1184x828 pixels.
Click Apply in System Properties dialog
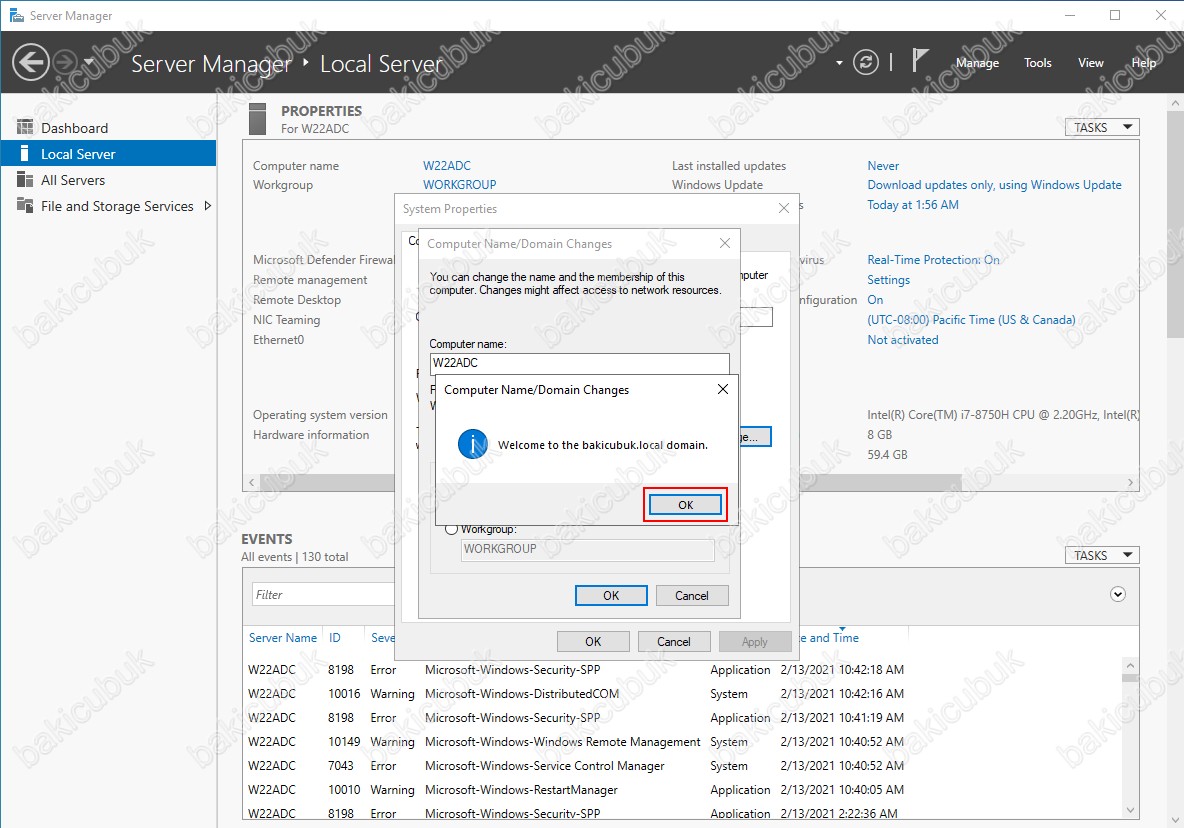754,642
